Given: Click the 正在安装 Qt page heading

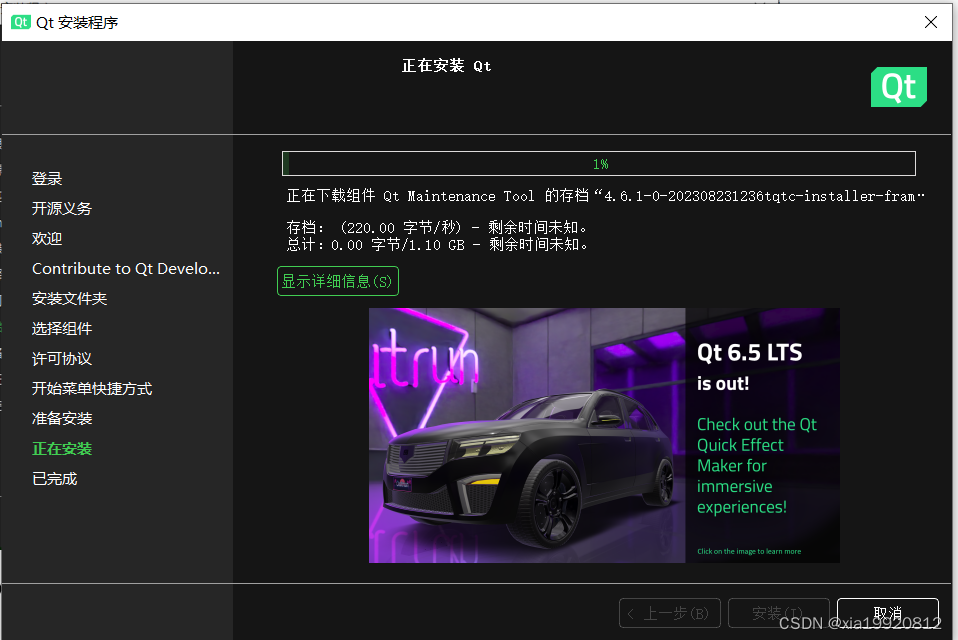Looking at the screenshot, I should (447, 65).
